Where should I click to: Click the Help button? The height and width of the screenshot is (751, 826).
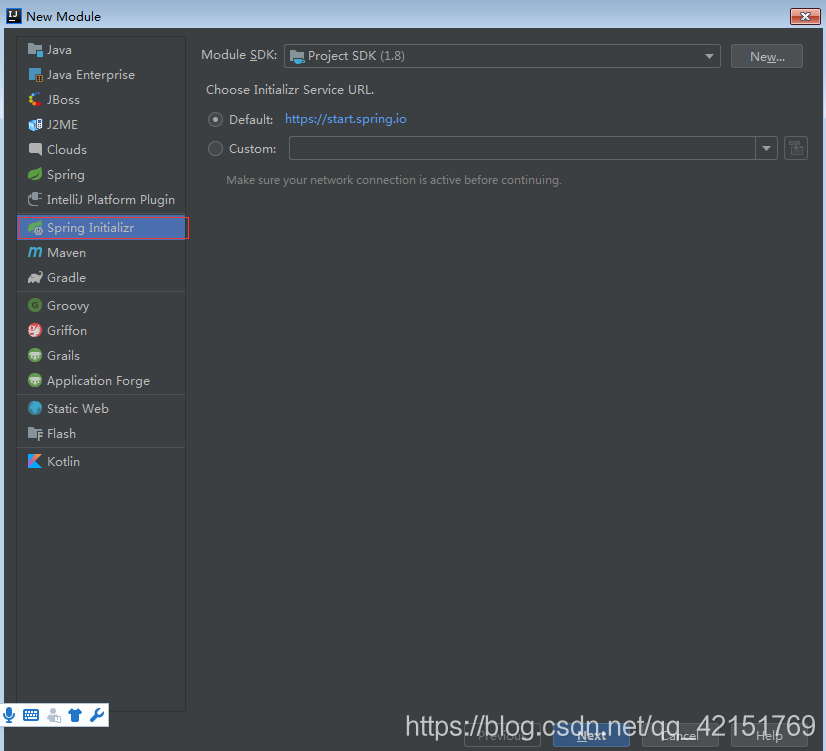tap(769, 736)
